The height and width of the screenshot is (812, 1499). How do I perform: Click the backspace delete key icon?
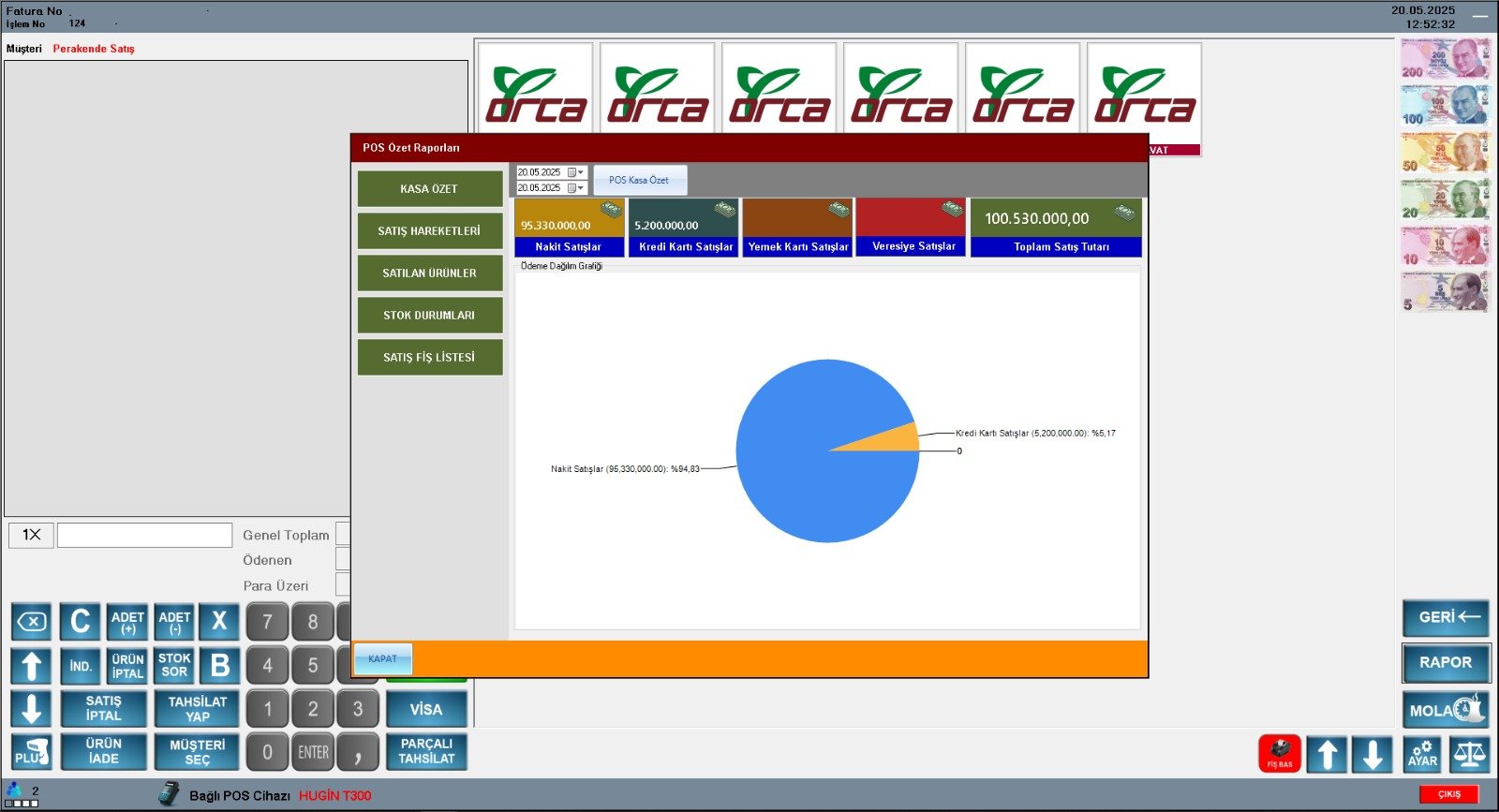(31, 622)
